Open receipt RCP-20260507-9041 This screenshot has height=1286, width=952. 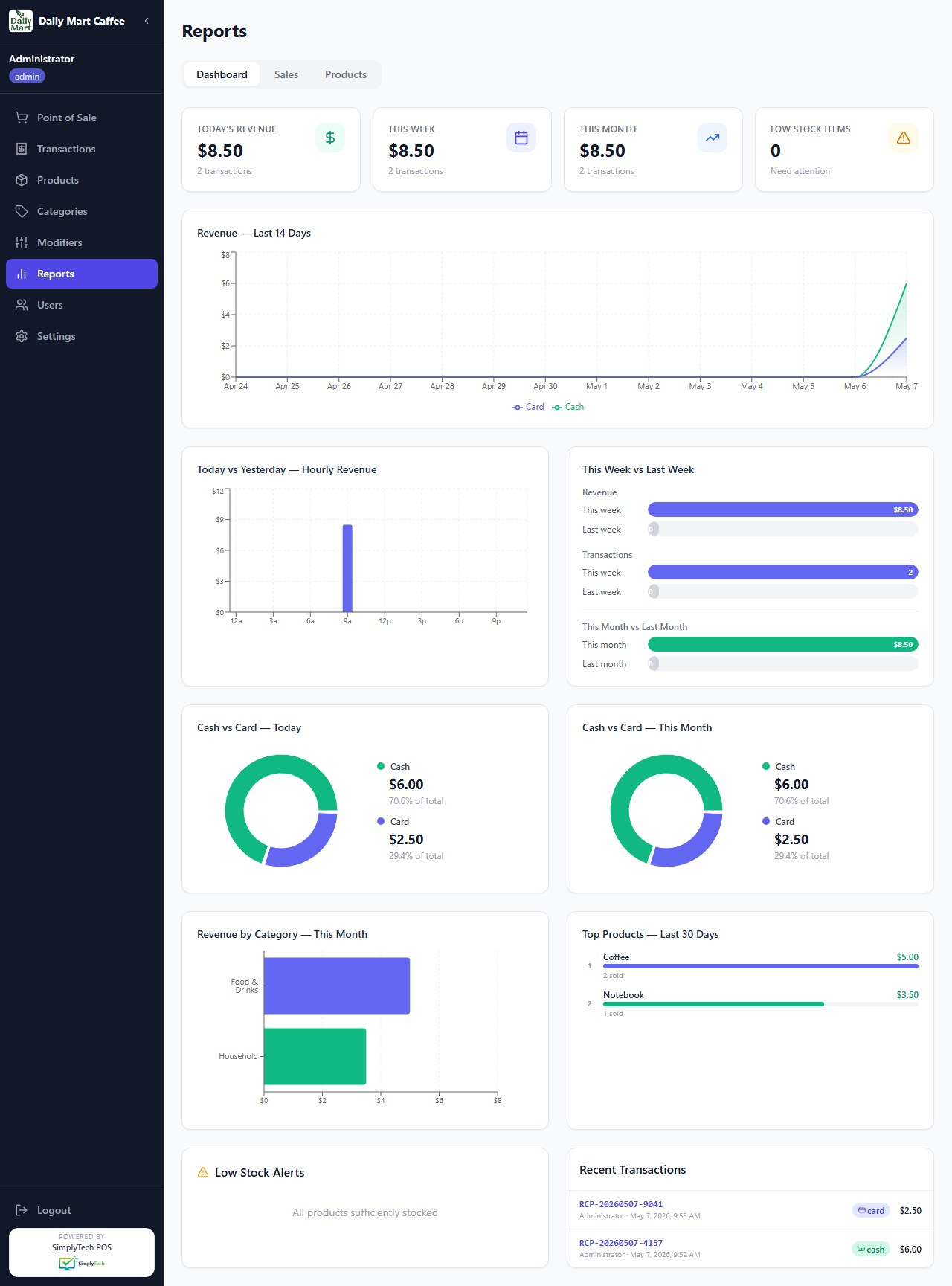point(621,1204)
